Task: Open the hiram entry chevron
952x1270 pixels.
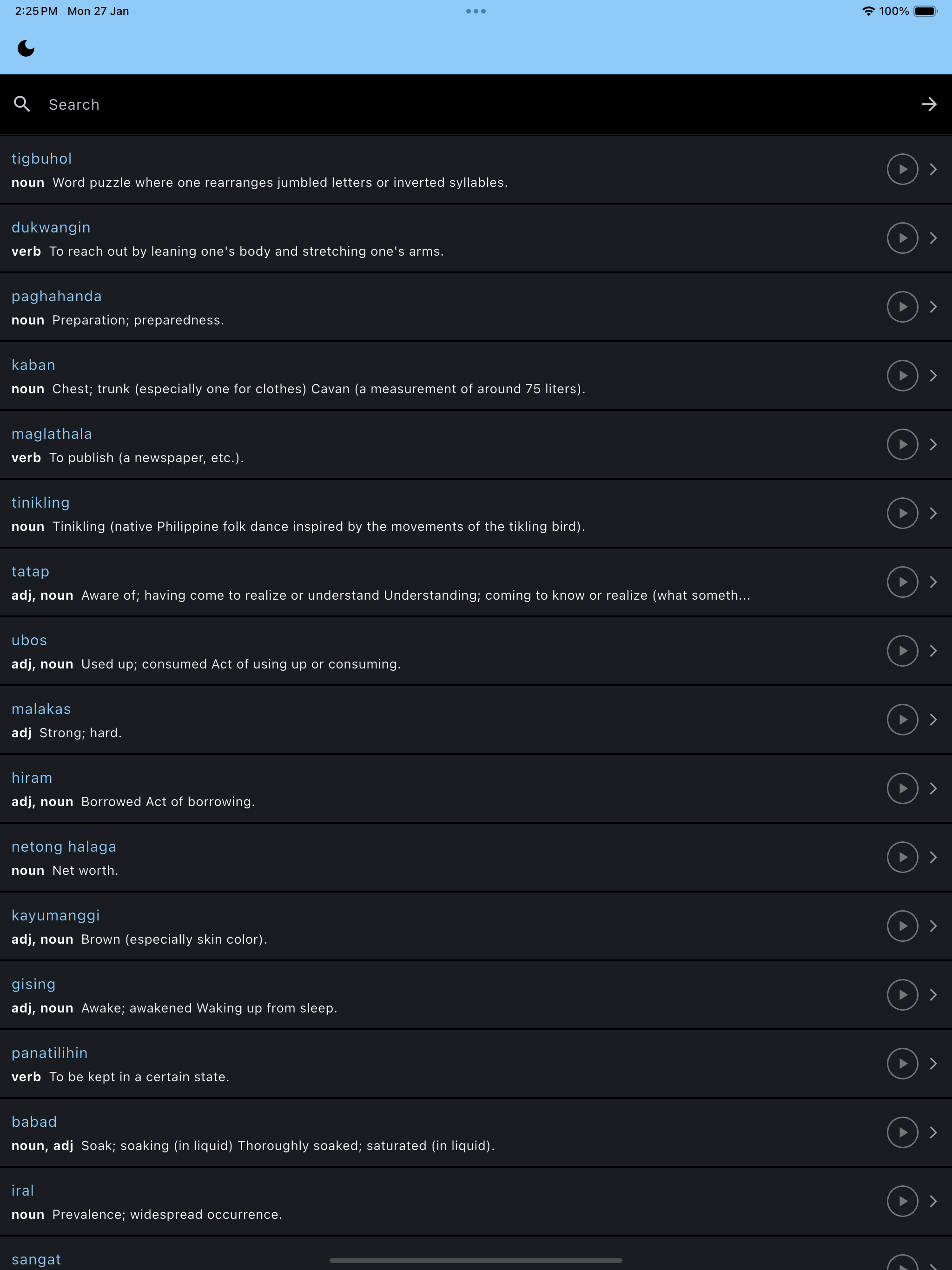Action: pos(933,788)
